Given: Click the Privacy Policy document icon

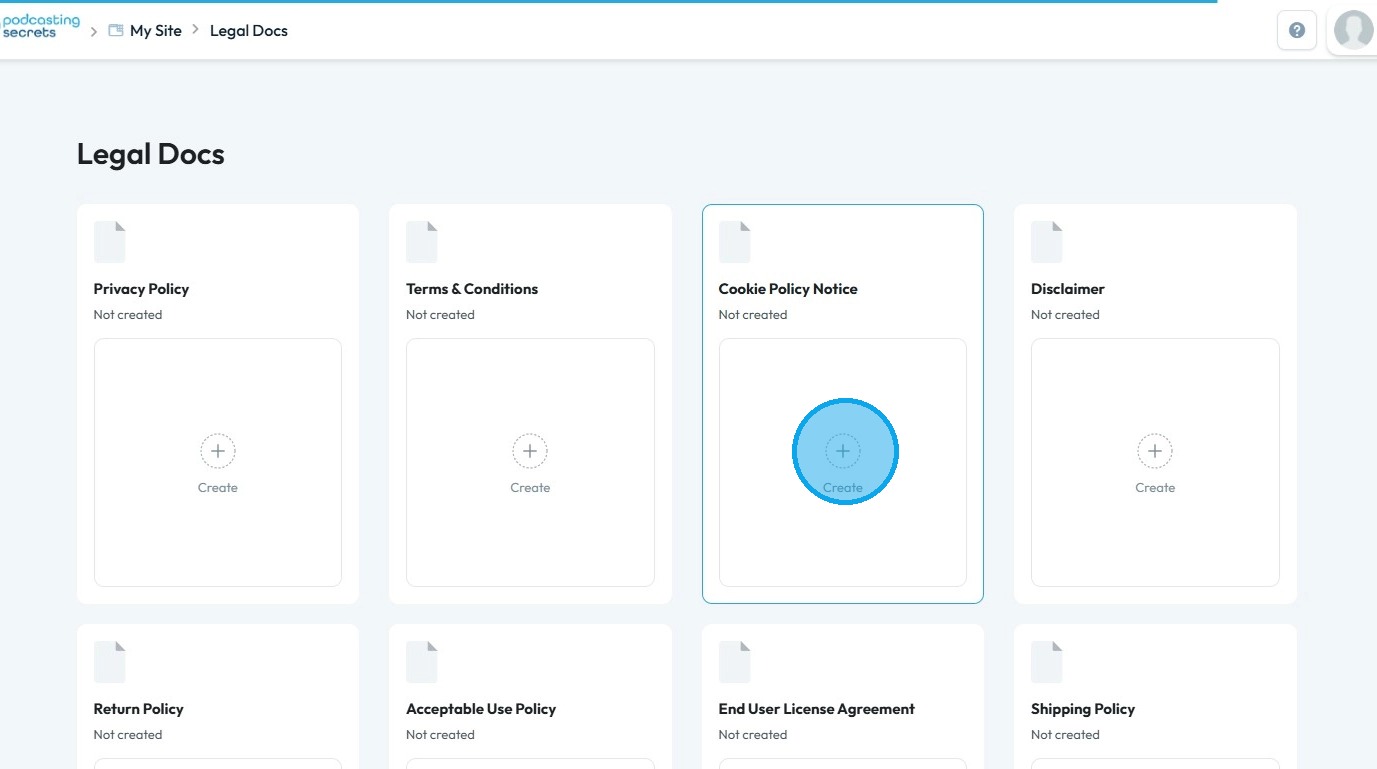Looking at the screenshot, I should pyautogui.click(x=110, y=242).
